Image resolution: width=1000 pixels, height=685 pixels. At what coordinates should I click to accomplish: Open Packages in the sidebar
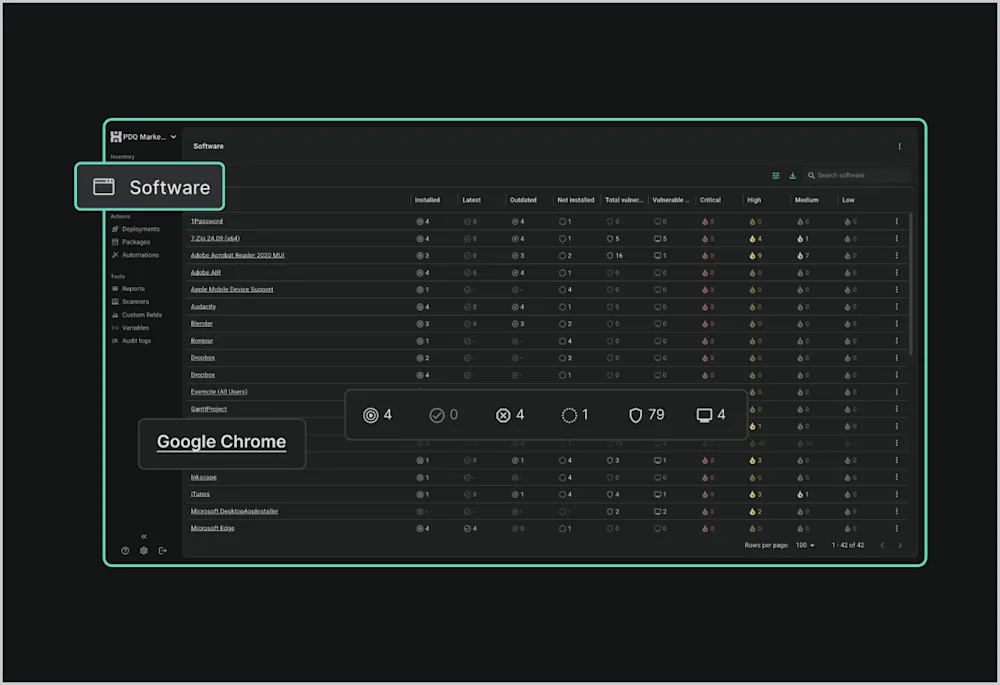(136, 242)
